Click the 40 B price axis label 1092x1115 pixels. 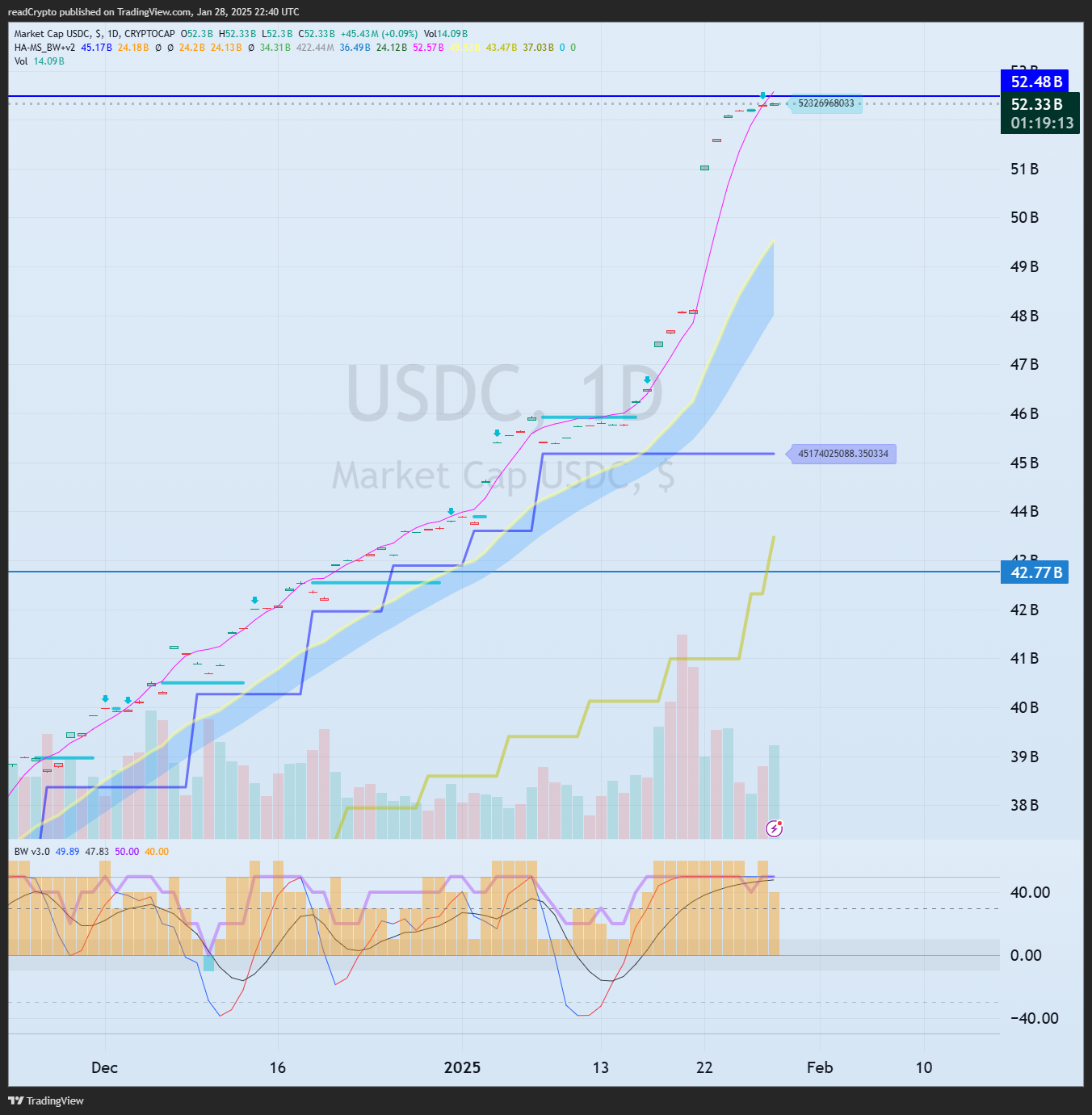1024,707
